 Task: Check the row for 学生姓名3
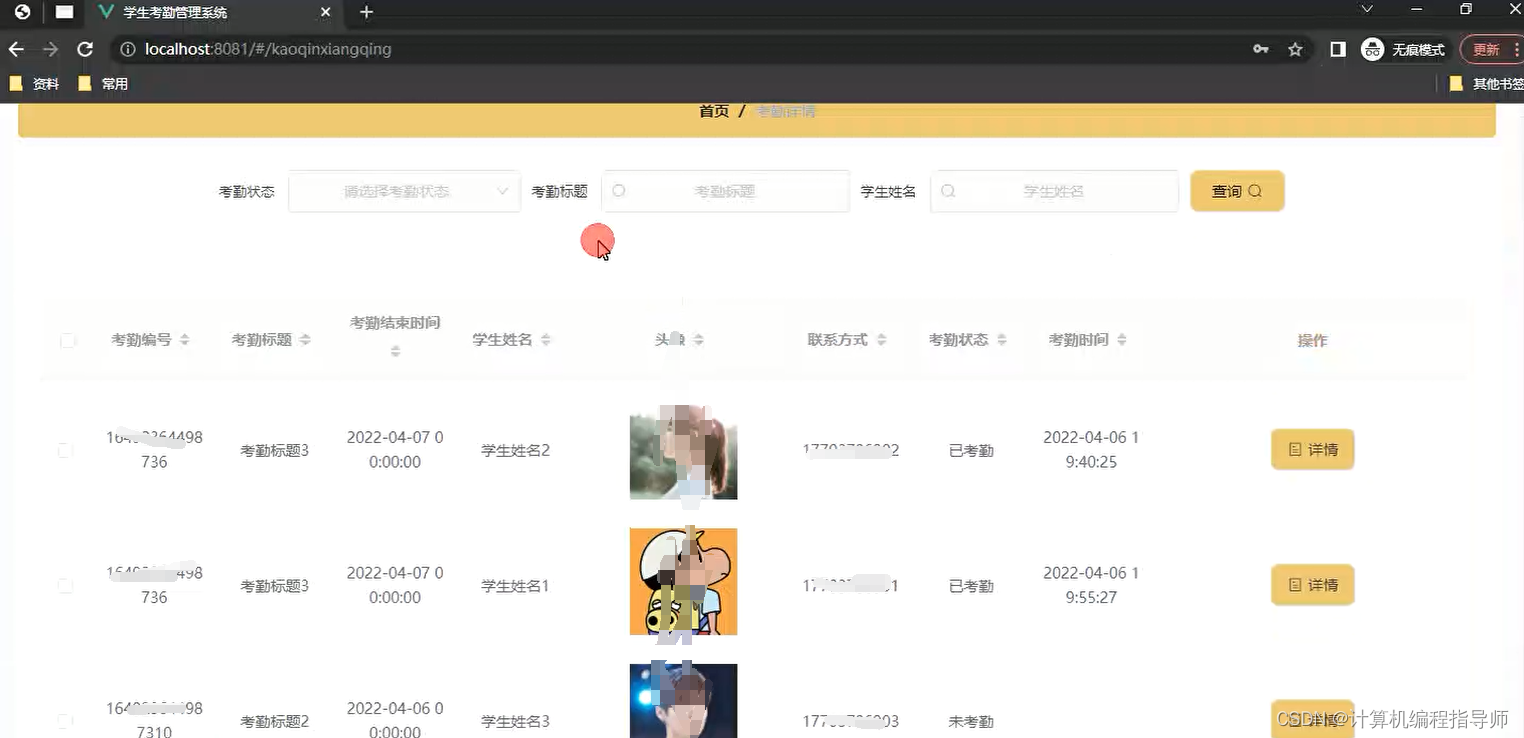click(x=65, y=720)
